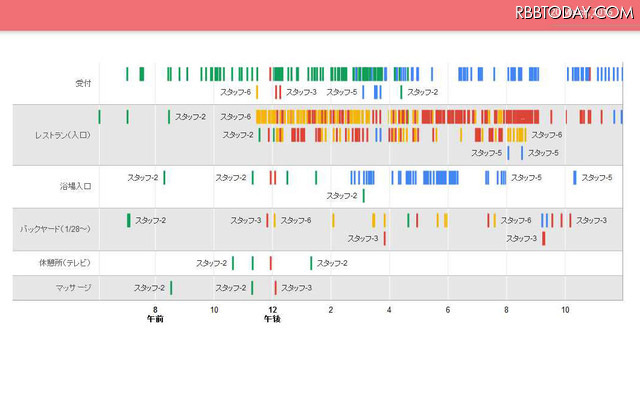Select the レストラン(入口) row label
This screenshot has width=640, height=394.
pos(63,135)
